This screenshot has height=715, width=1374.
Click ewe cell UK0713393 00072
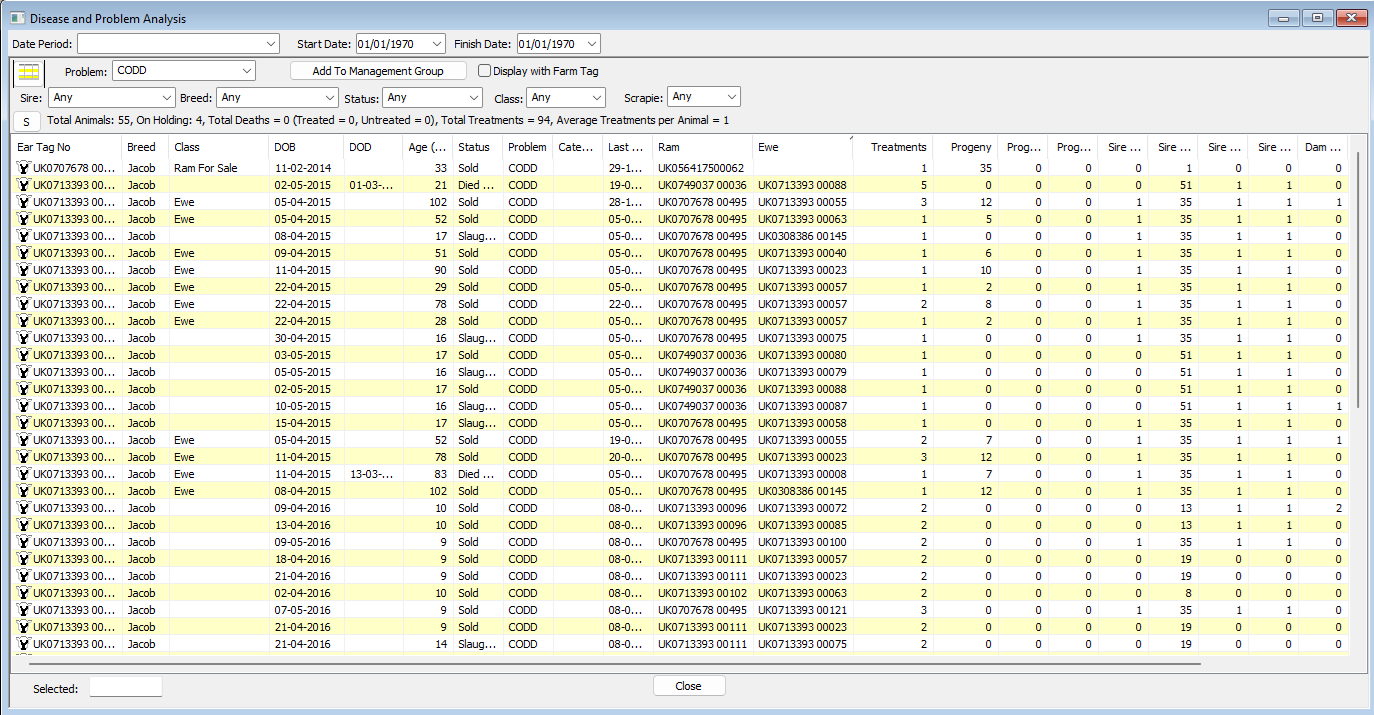point(802,508)
